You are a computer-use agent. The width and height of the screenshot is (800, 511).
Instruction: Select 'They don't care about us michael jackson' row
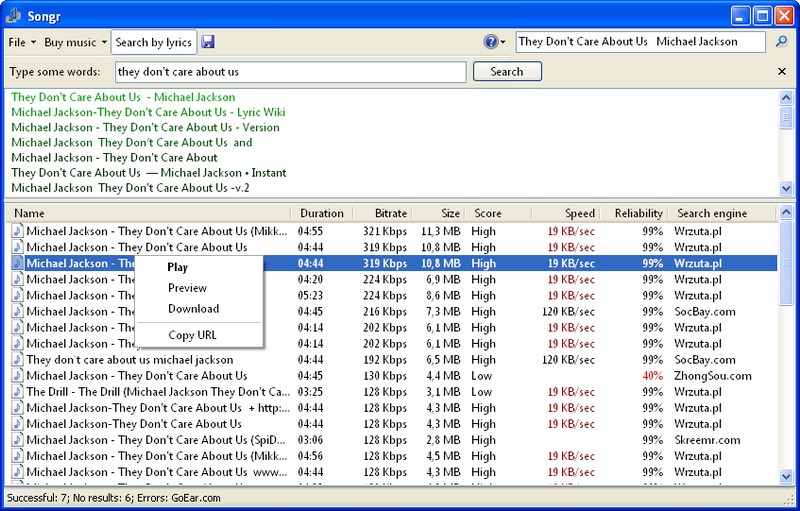pos(391,360)
